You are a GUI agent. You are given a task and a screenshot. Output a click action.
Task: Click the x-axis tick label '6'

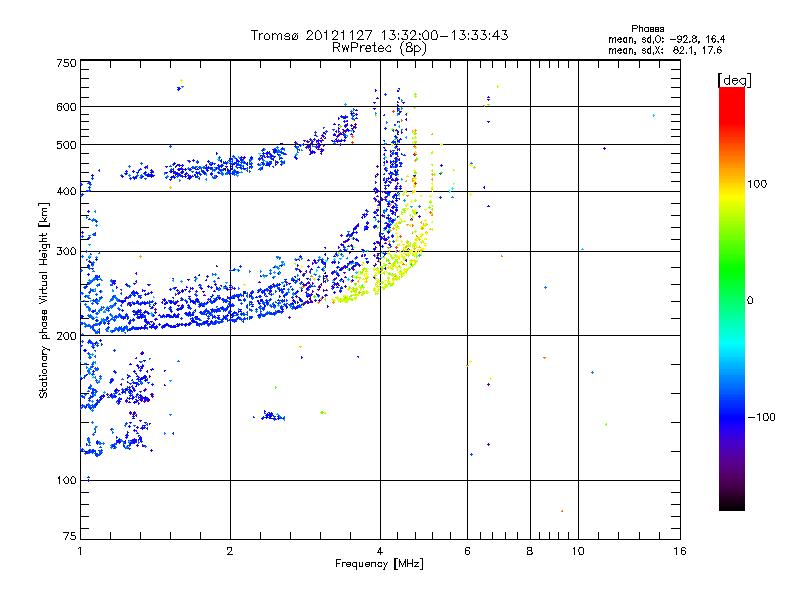[467, 551]
